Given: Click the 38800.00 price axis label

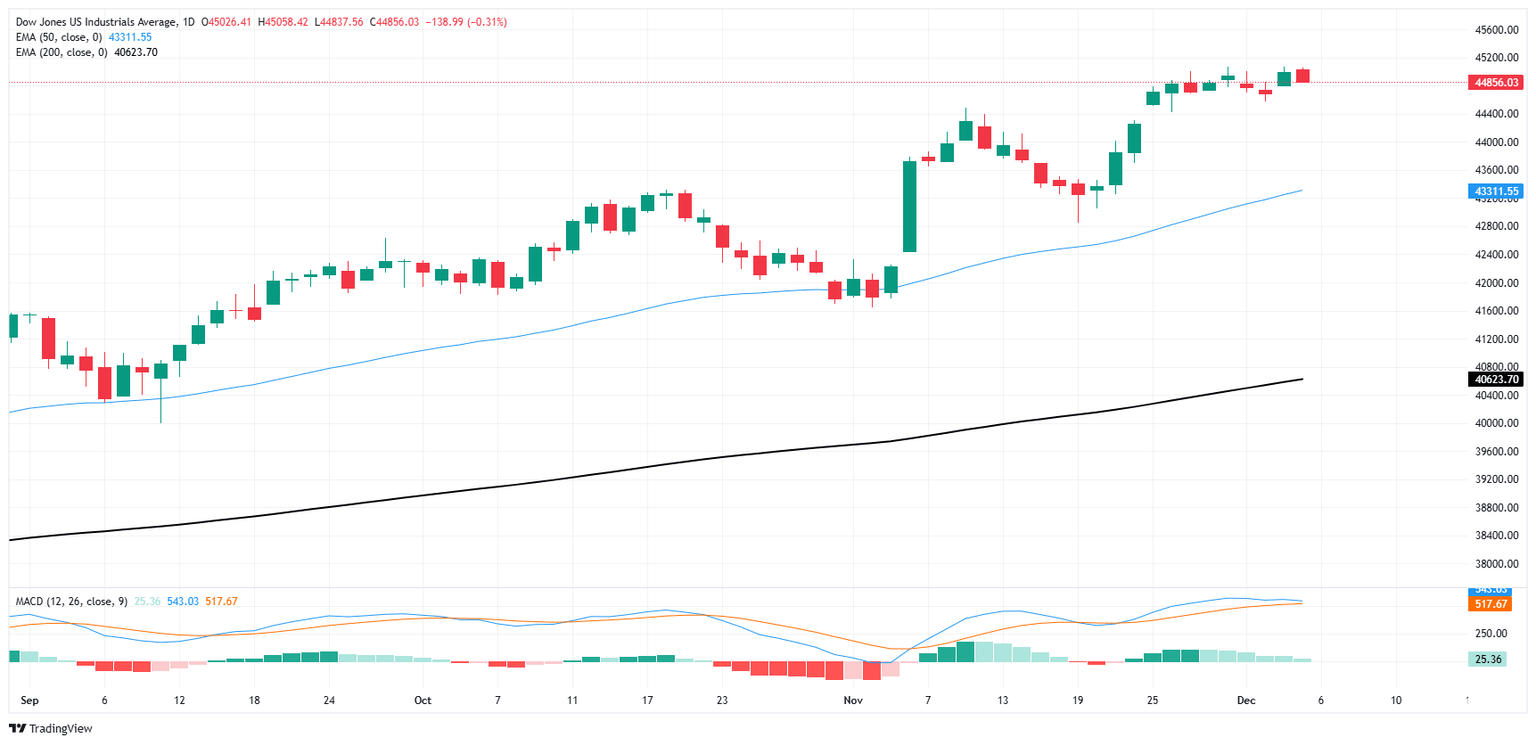Looking at the screenshot, I should [1495, 507].
